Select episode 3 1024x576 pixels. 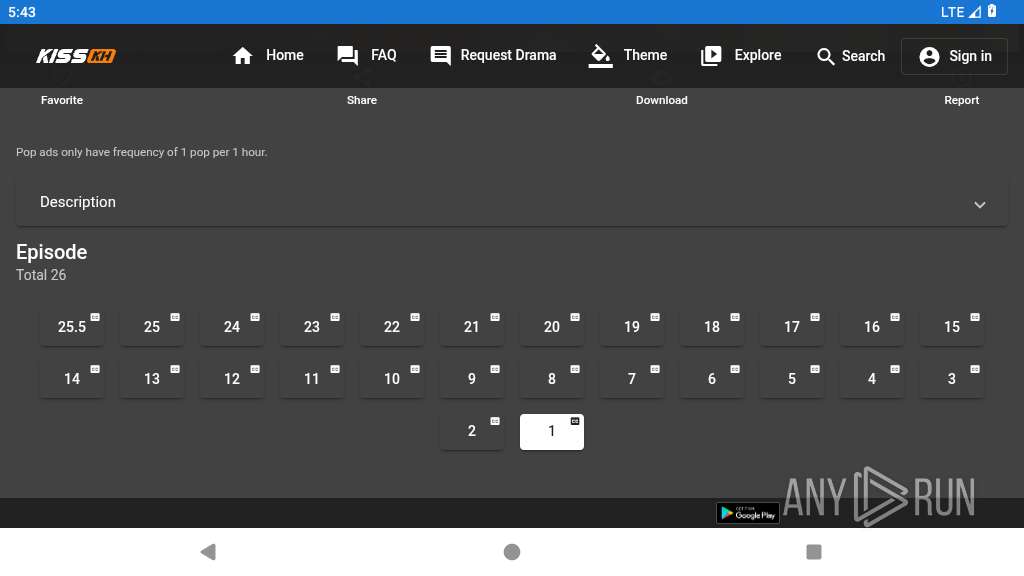[x=952, y=379]
